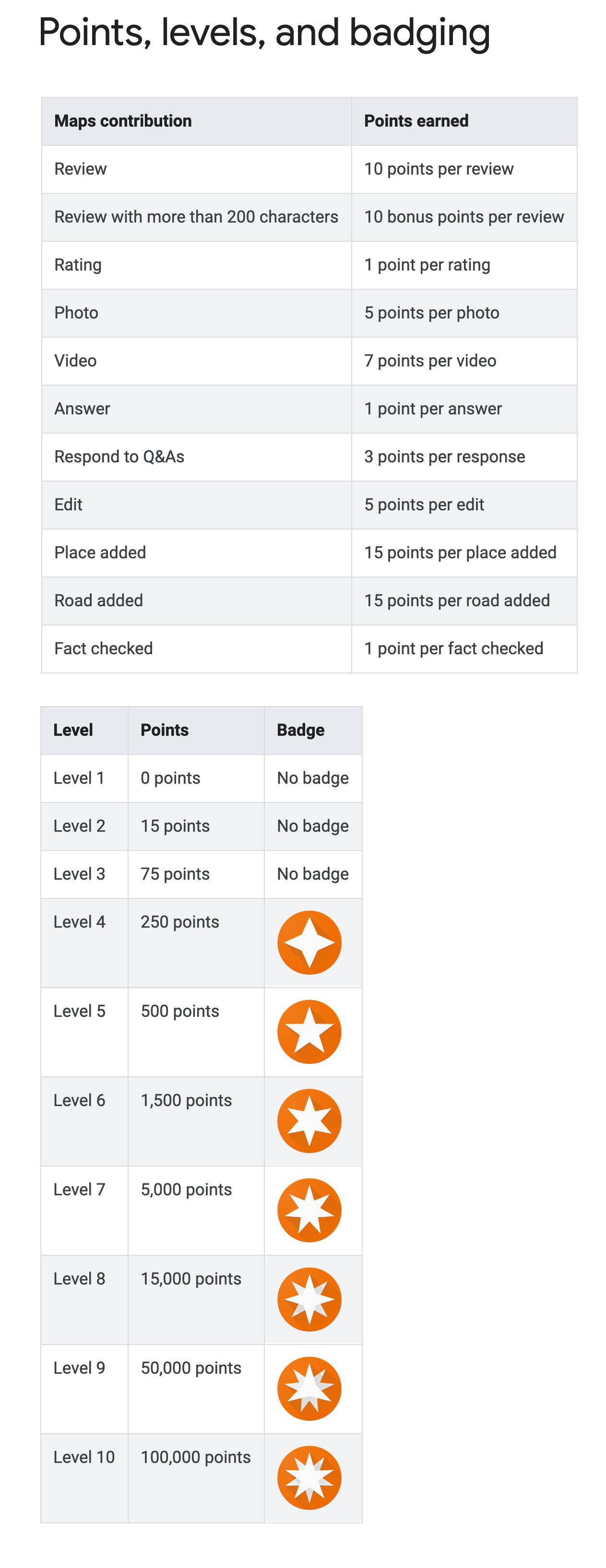Select the "100,000 points" cell

tap(196, 1478)
